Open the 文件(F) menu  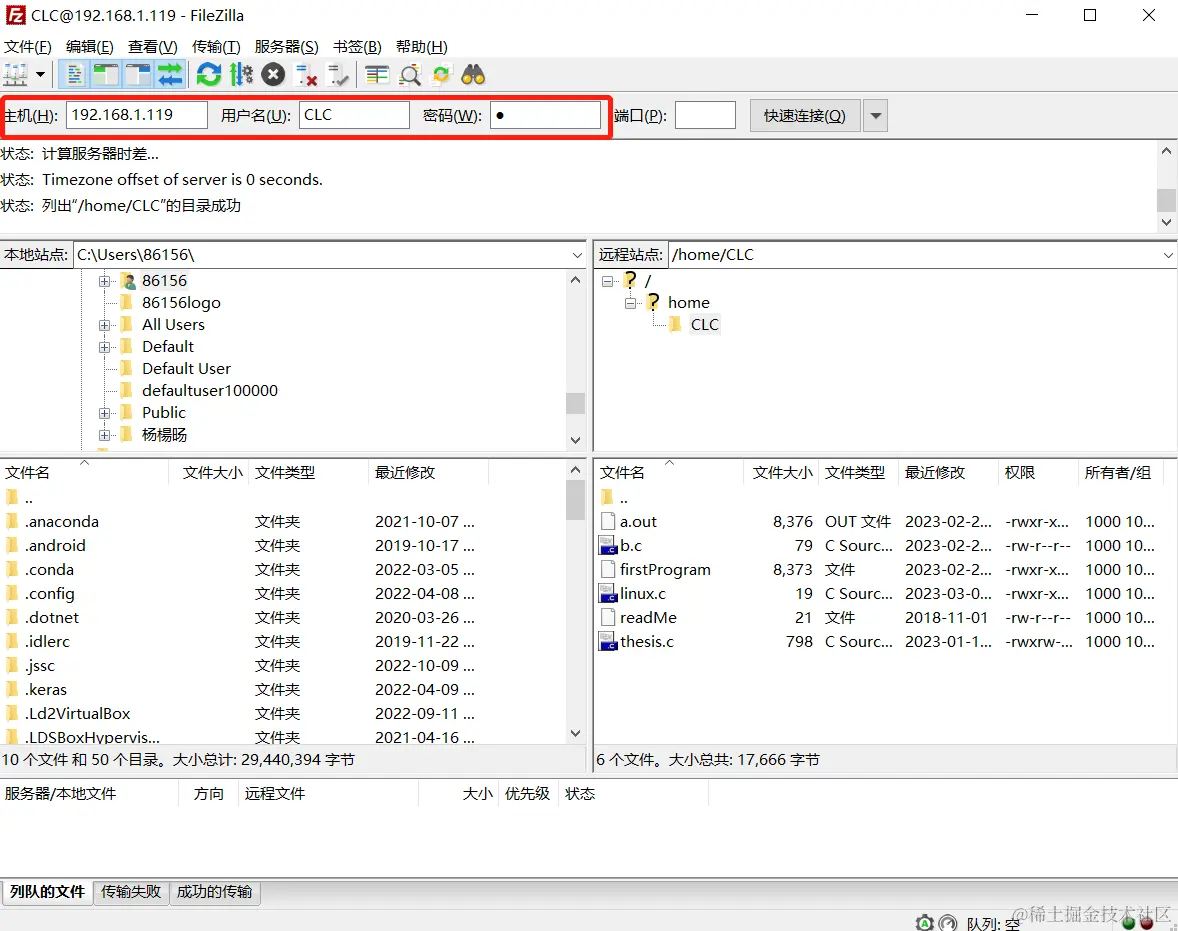point(28,47)
